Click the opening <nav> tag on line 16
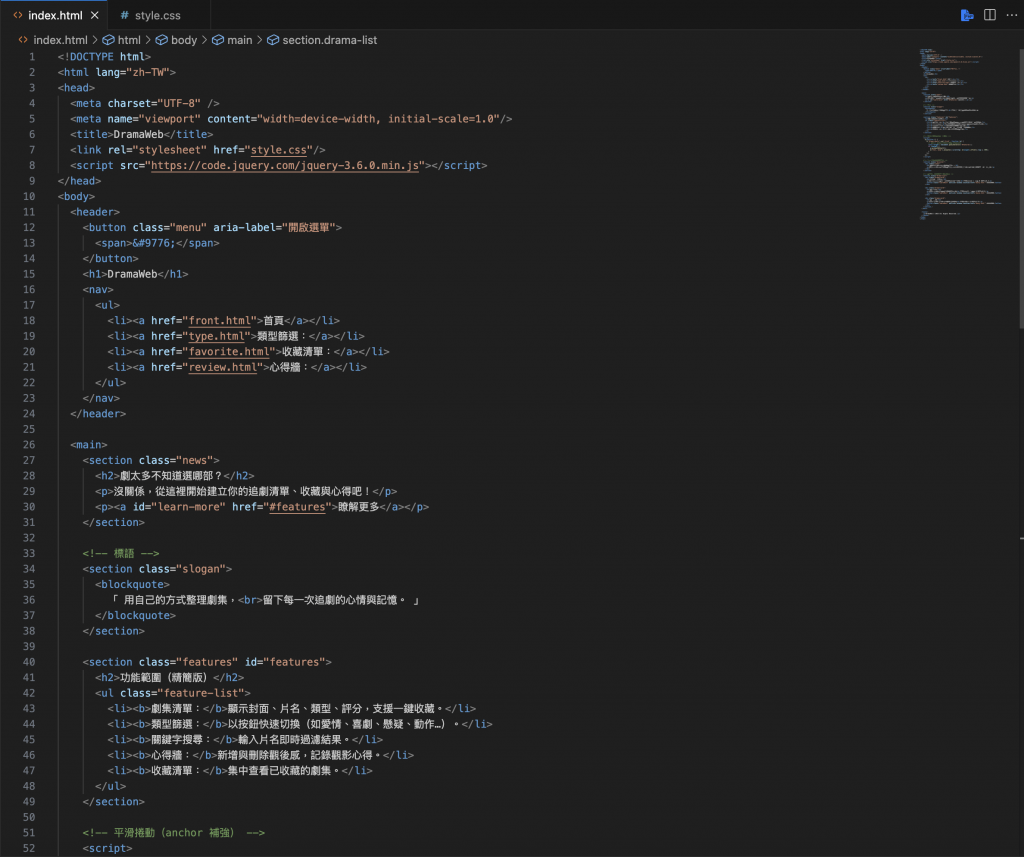The height and width of the screenshot is (857, 1024). pyautogui.click(x=98, y=289)
